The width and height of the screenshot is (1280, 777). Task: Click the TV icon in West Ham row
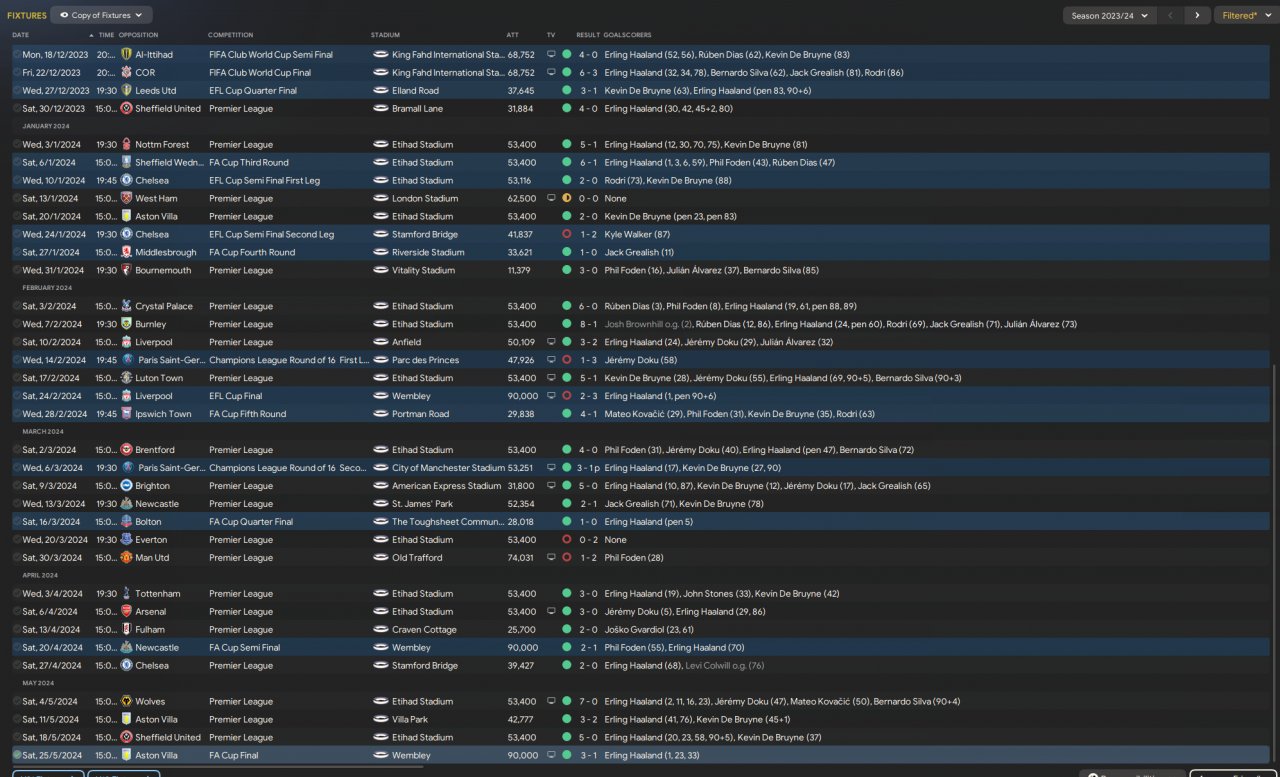(x=551, y=199)
